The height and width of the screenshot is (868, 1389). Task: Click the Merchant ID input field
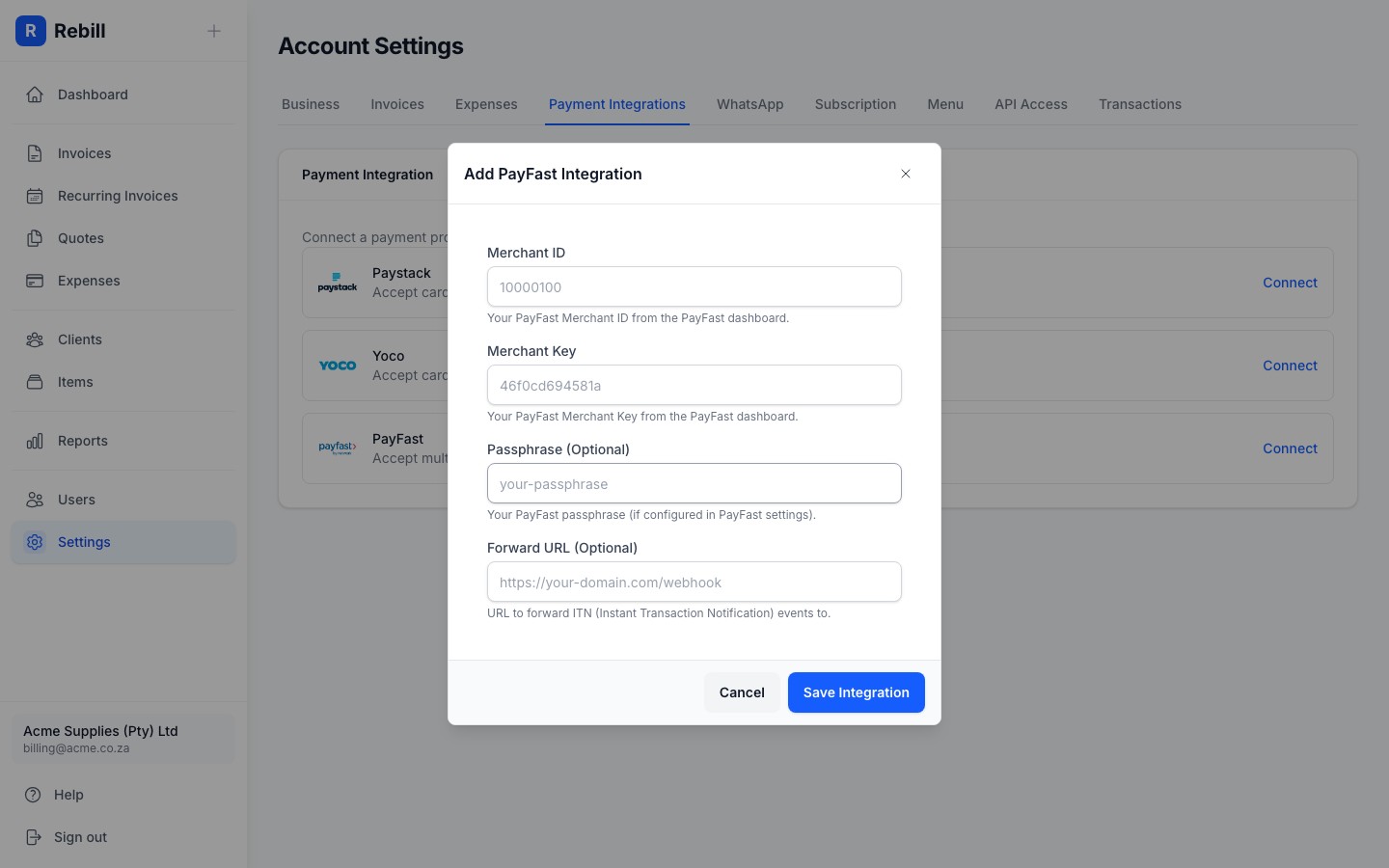[x=694, y=286]
